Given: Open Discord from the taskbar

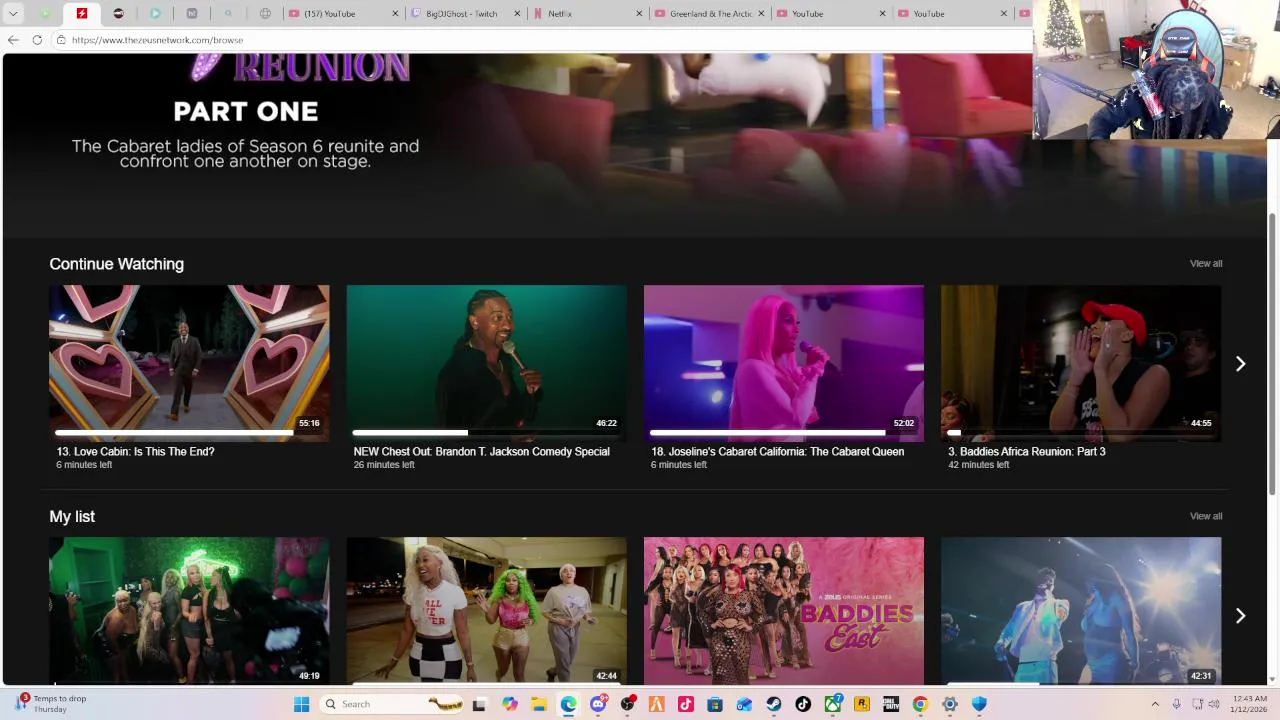Looking at the screenshot, I should click(598, 704).
